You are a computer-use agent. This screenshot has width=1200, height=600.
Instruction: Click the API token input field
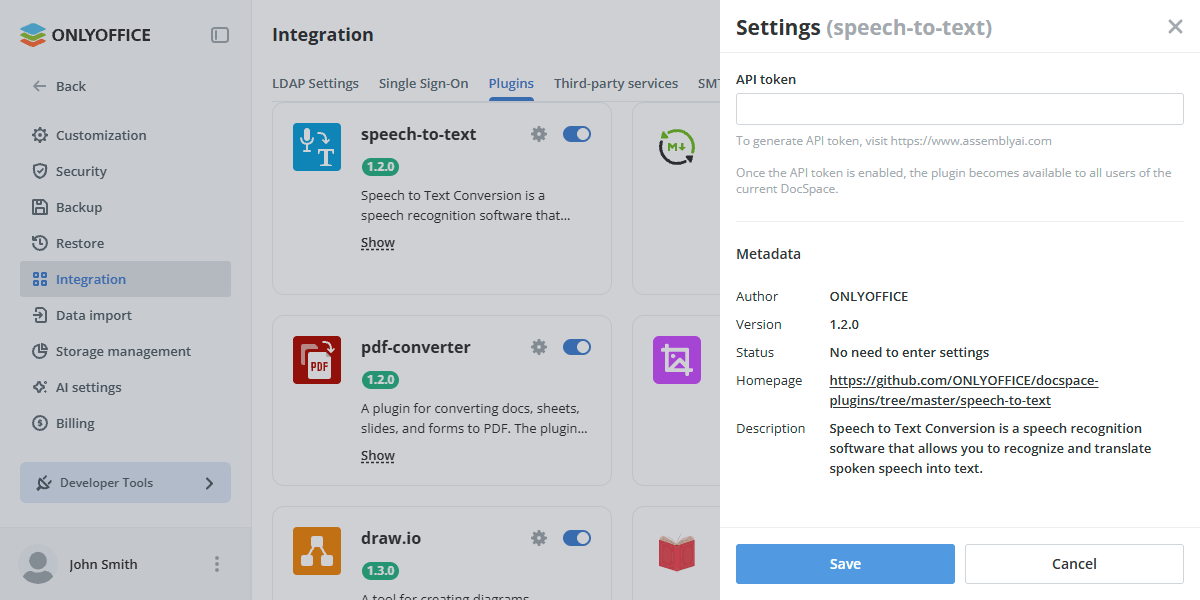click(x=960, y=109)
